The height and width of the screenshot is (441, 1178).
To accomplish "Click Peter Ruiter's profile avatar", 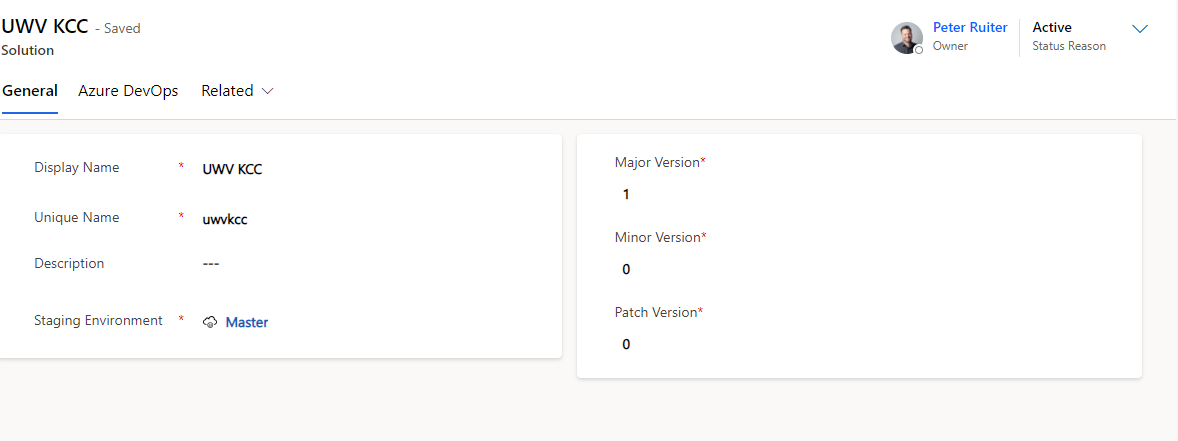I will tap(907, 38).
